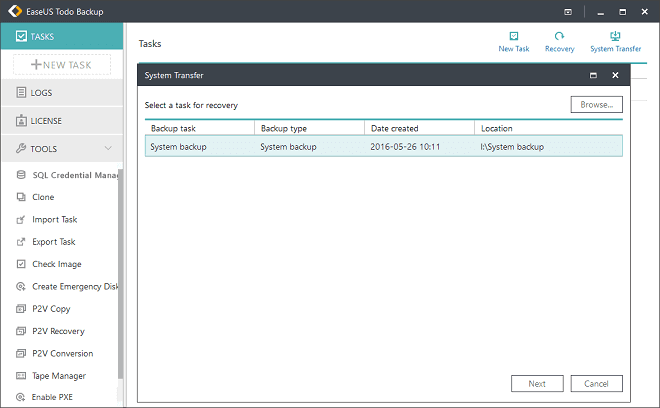660x408 pixels.
Task: Click the P2V Copy icon
Action: click(21, 309)
